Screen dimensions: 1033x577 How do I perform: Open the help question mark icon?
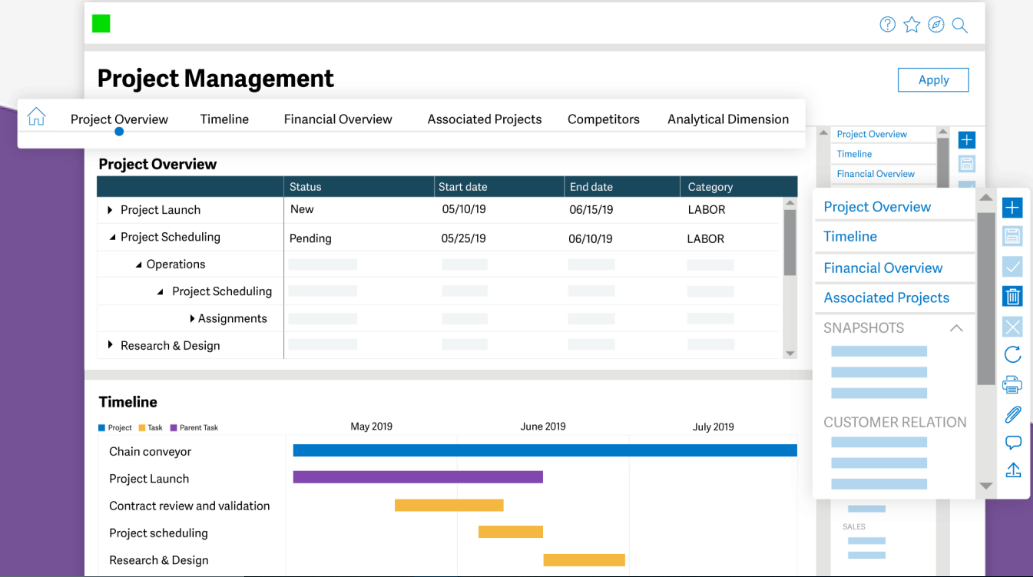tap(887, 25)
